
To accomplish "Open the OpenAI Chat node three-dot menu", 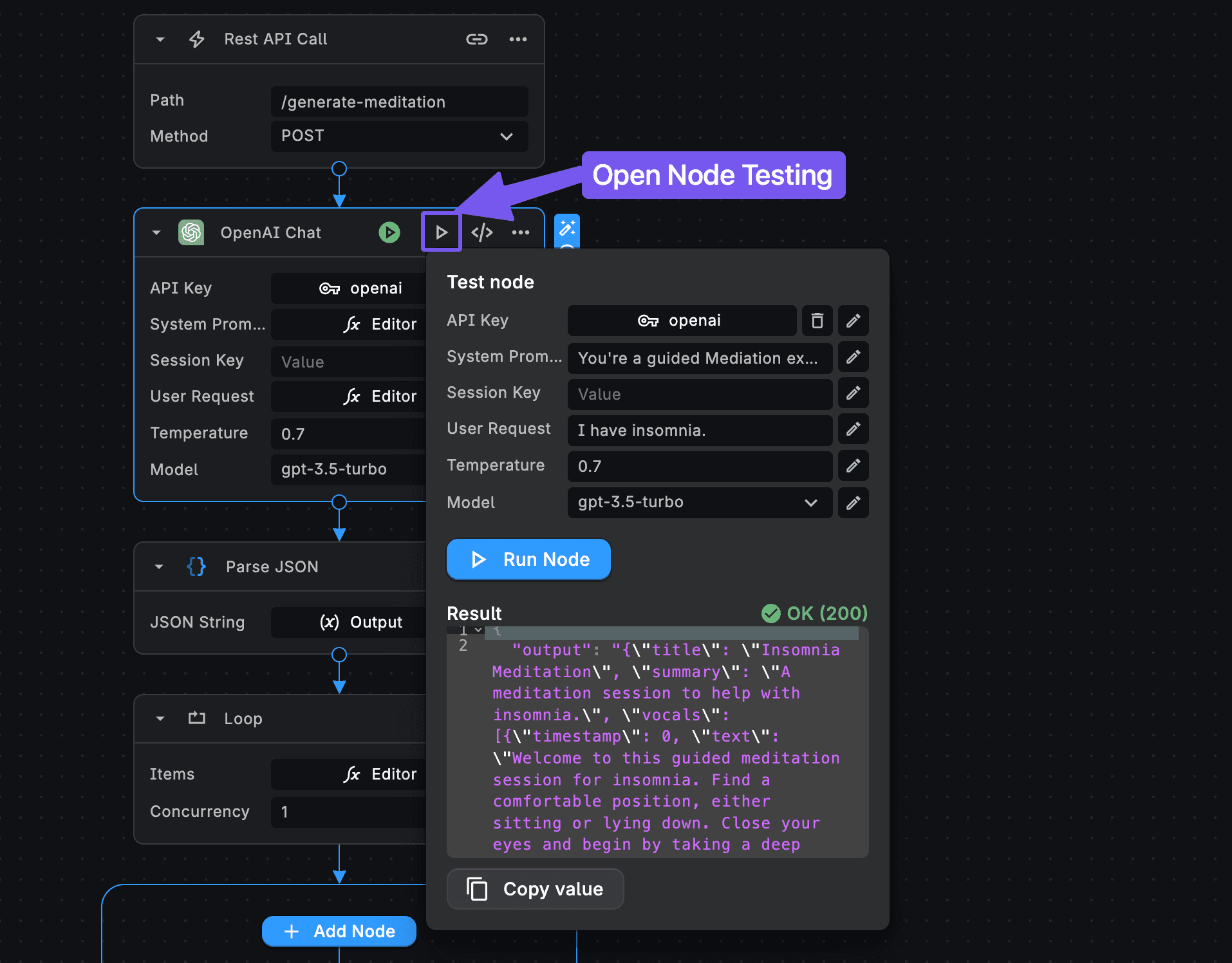I will click(x=521, y=232).
